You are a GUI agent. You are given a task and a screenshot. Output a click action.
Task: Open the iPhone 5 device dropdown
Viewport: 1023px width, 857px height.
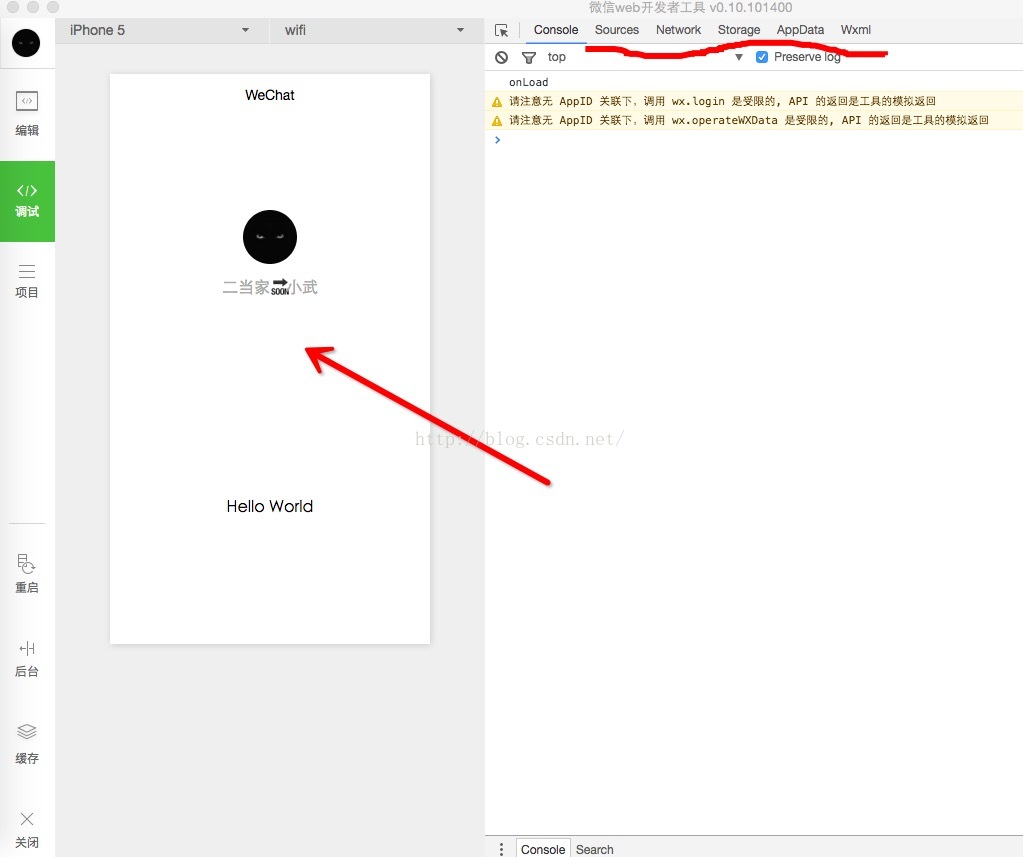[160, 30]
